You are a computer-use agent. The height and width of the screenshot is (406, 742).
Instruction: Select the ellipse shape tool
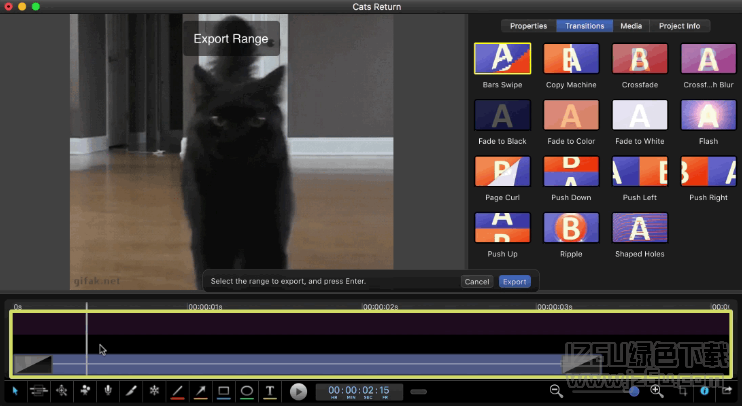click(247, 392)
